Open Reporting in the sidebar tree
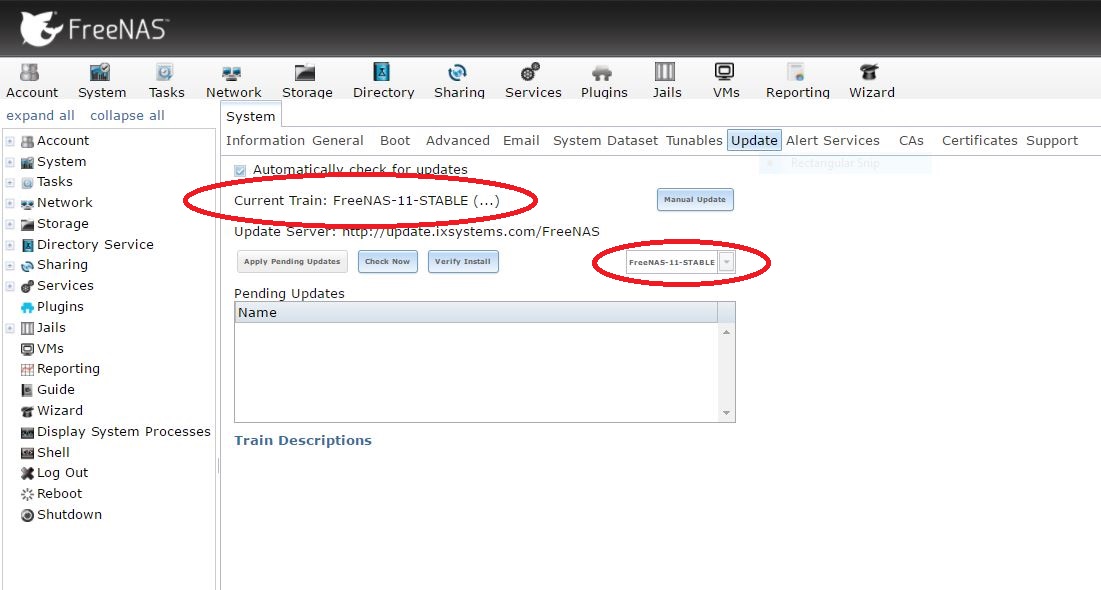Screen dimensions: 1101x590 pyautogui.click(x=67, y=369)
